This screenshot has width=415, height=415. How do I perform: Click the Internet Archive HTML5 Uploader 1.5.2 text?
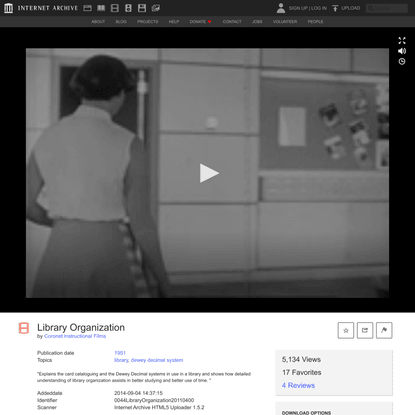click(159, 407)
